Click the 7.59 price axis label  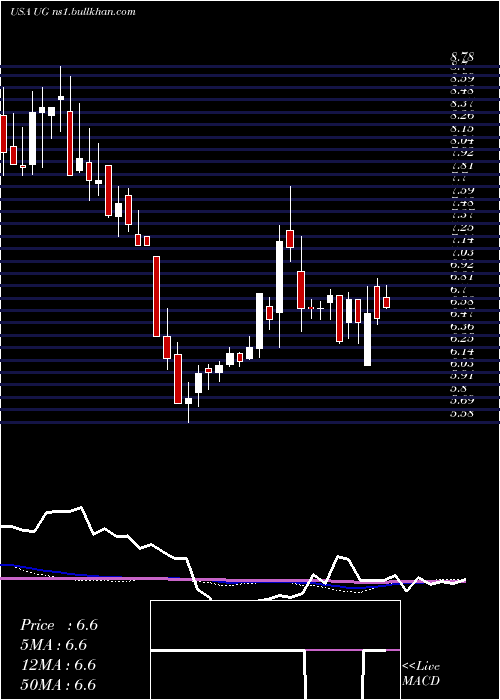pyautogui.click(x=462, y=191)
